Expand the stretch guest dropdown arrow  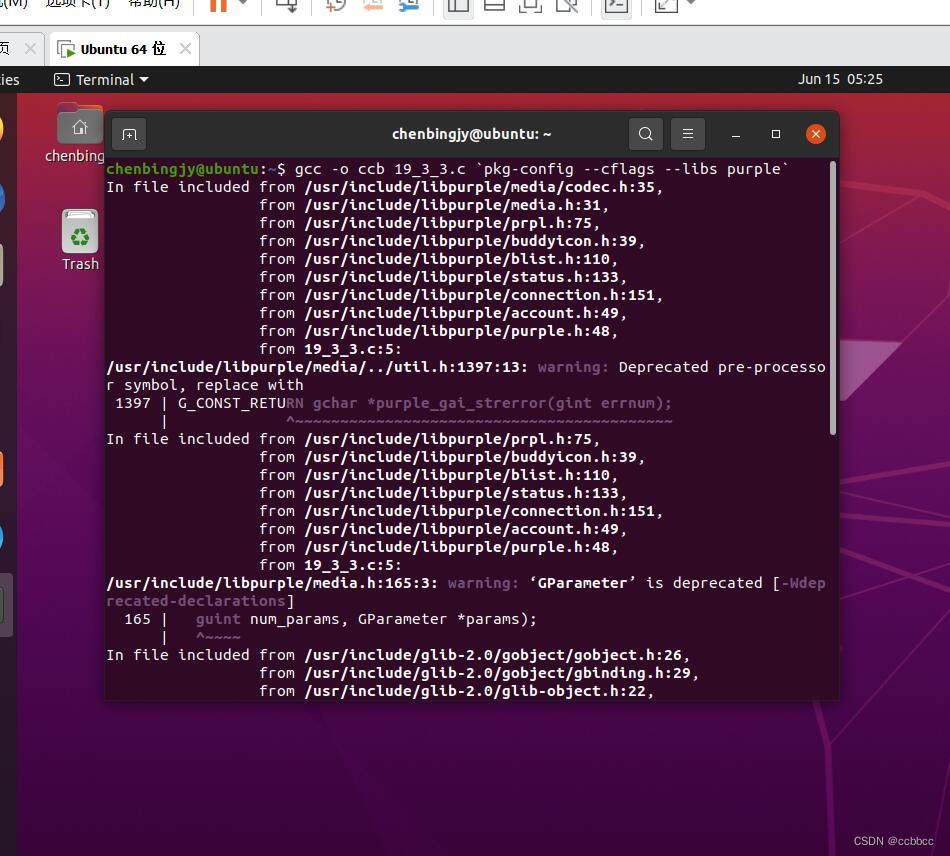point(690,4)
